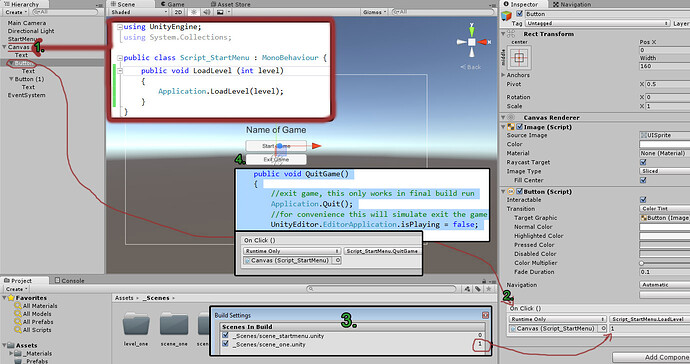Expand the Anchors section
The height and width of the screenshot is (364, 690).
[503, 75]
